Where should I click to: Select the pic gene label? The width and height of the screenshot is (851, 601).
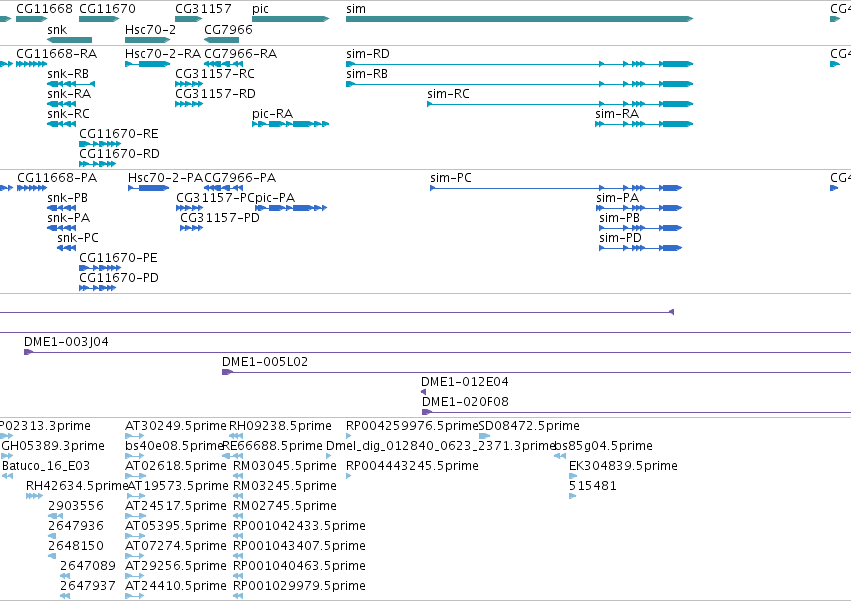[x=260, y=9]
